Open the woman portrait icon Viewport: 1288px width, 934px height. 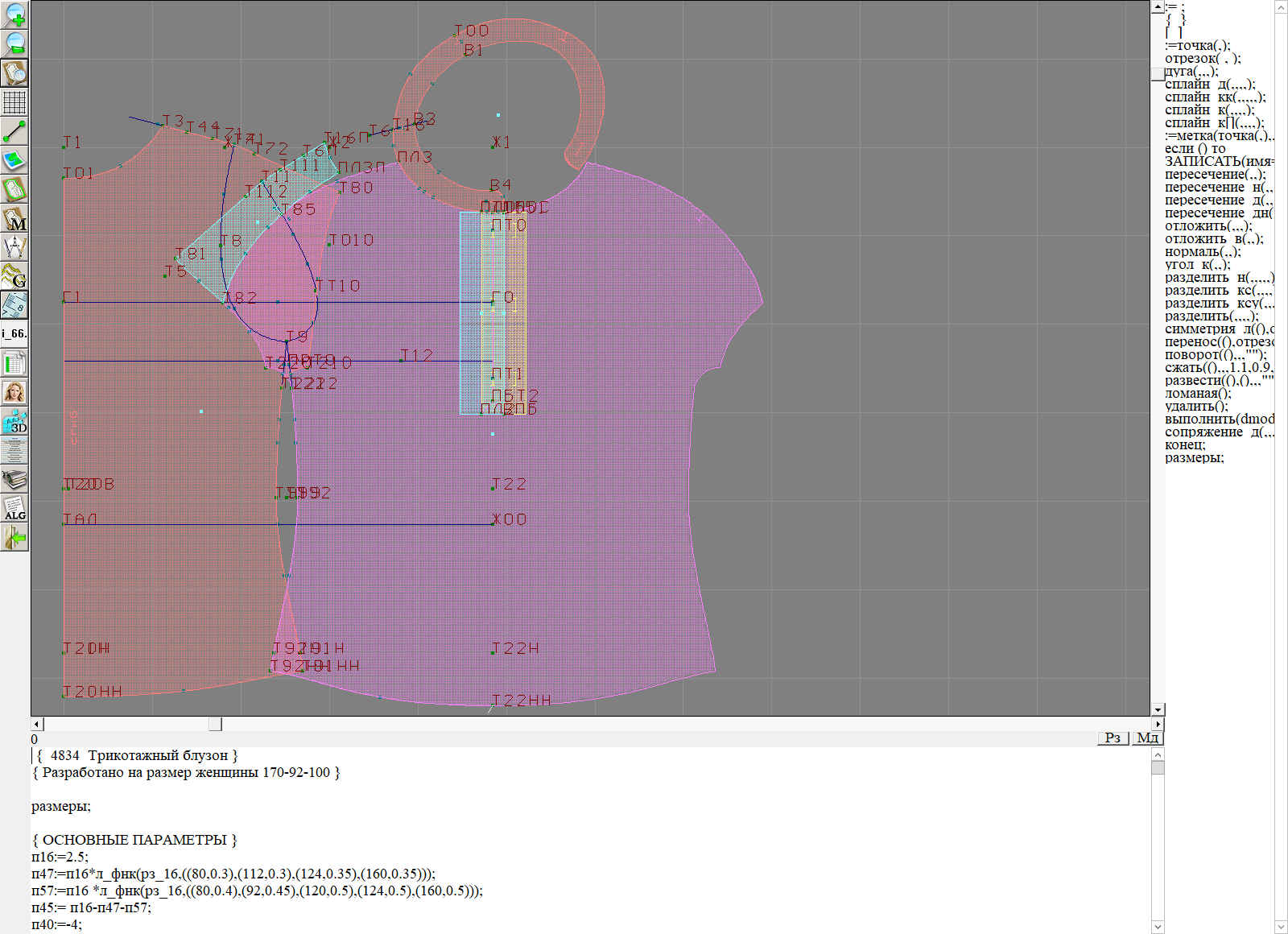14,392
